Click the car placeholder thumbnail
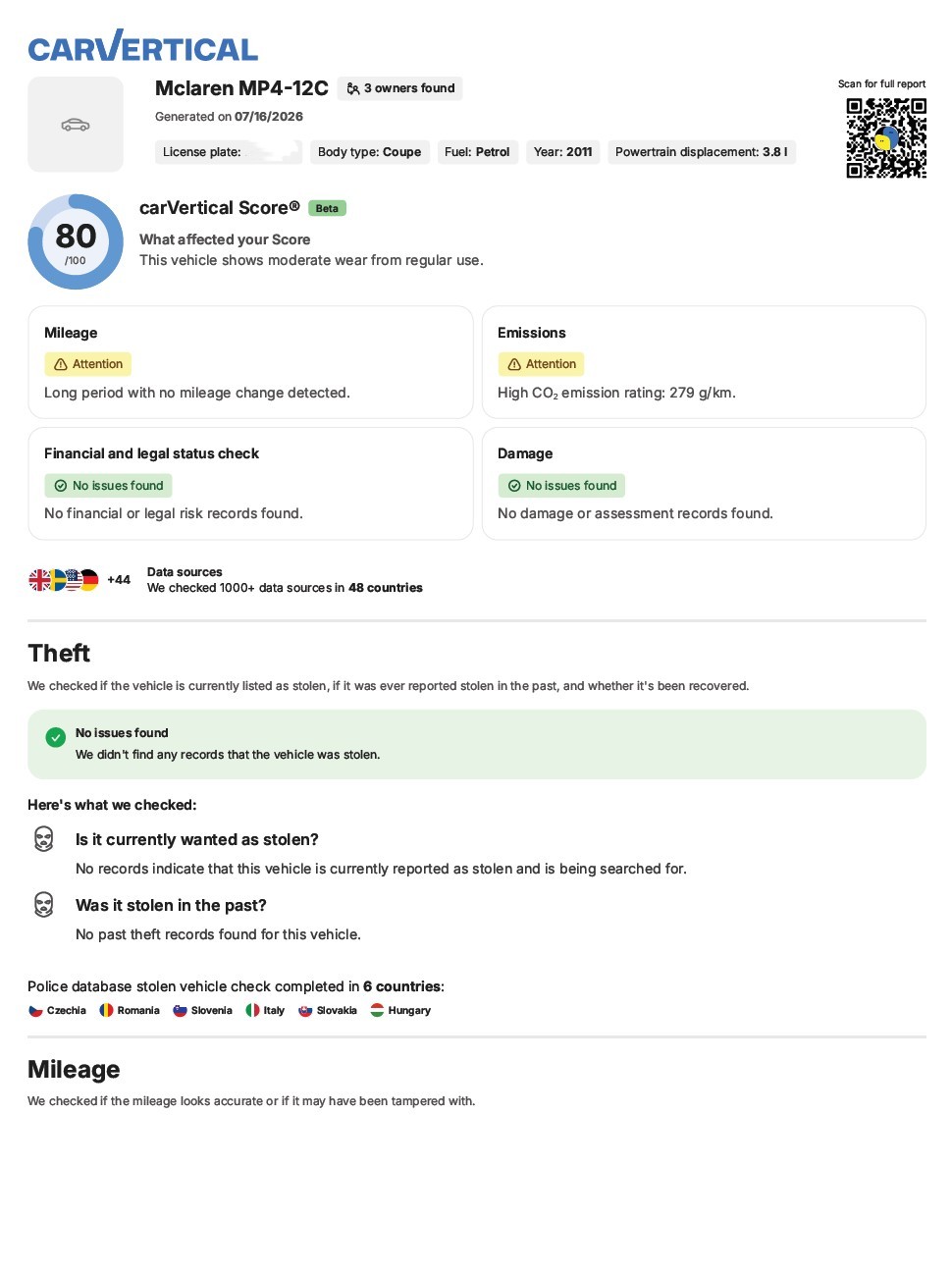952x1273 pixels. [76, 125]
